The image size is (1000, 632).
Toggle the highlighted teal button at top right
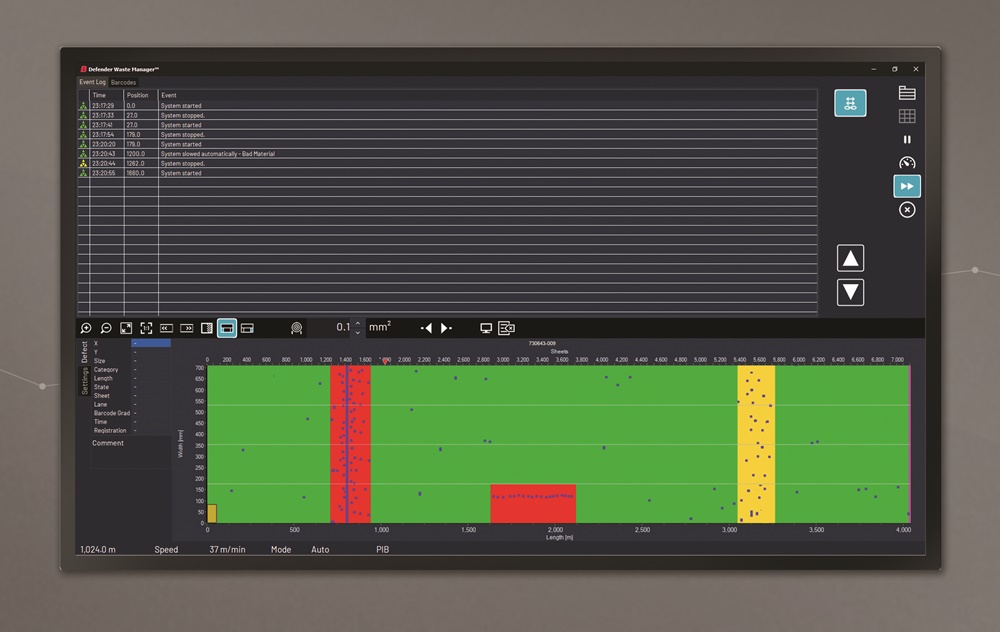click(850, 103)
